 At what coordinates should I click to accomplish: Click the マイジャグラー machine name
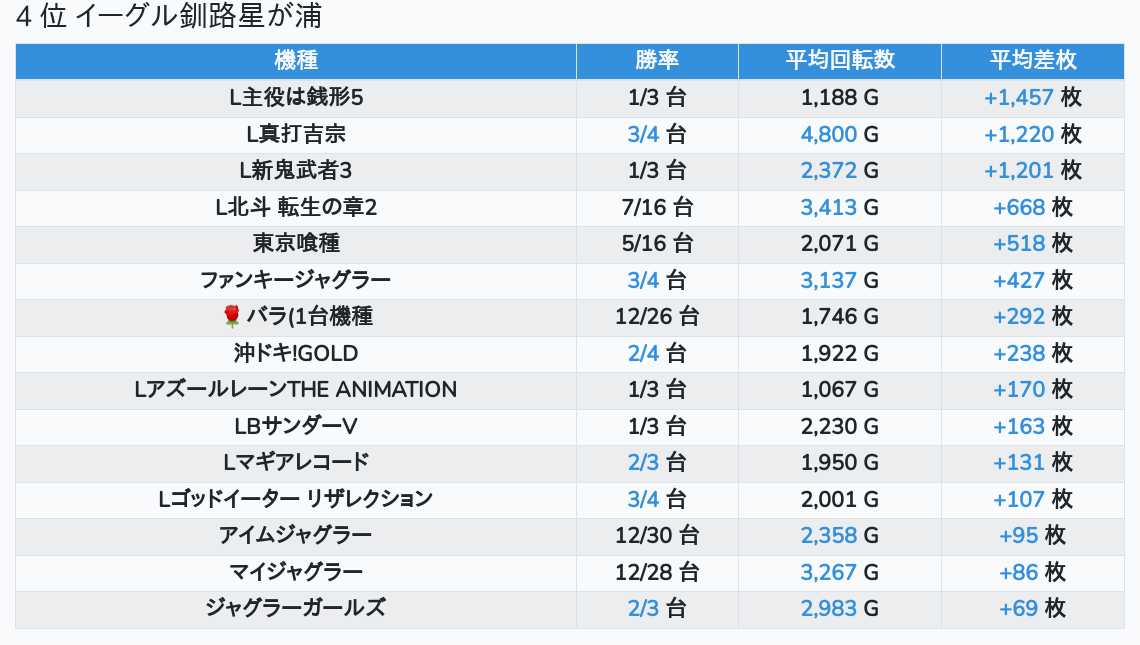tap(295, 572)
